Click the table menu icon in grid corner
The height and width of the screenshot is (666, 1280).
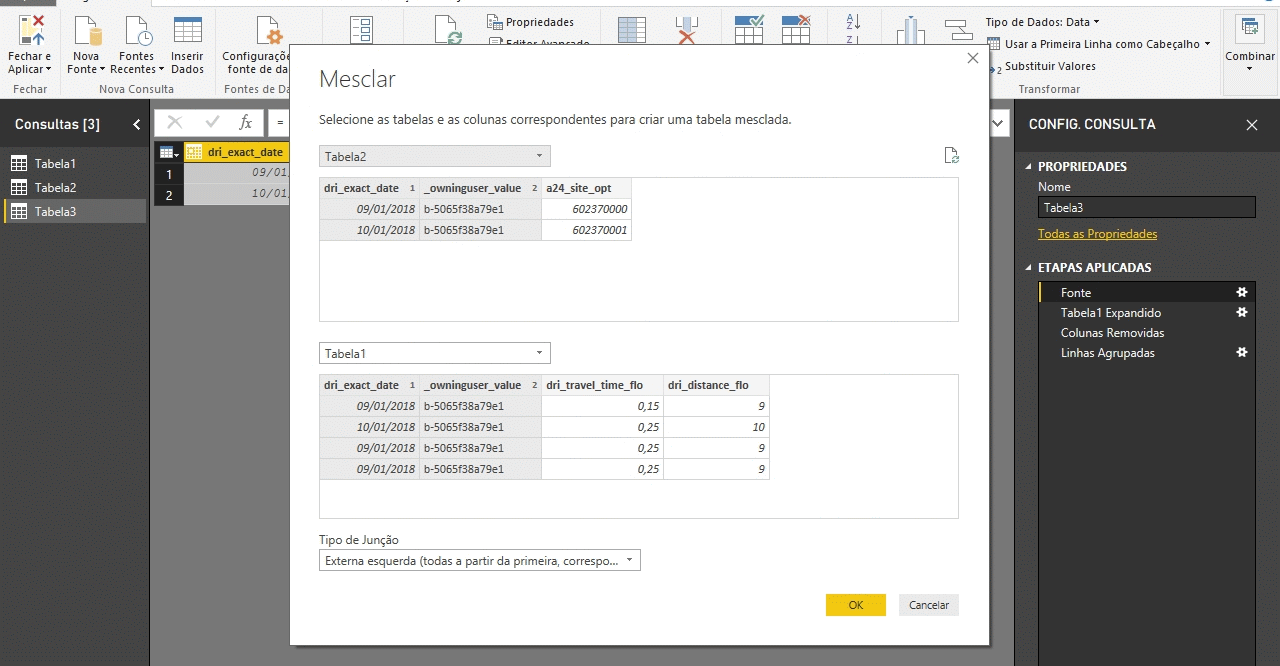168,152
